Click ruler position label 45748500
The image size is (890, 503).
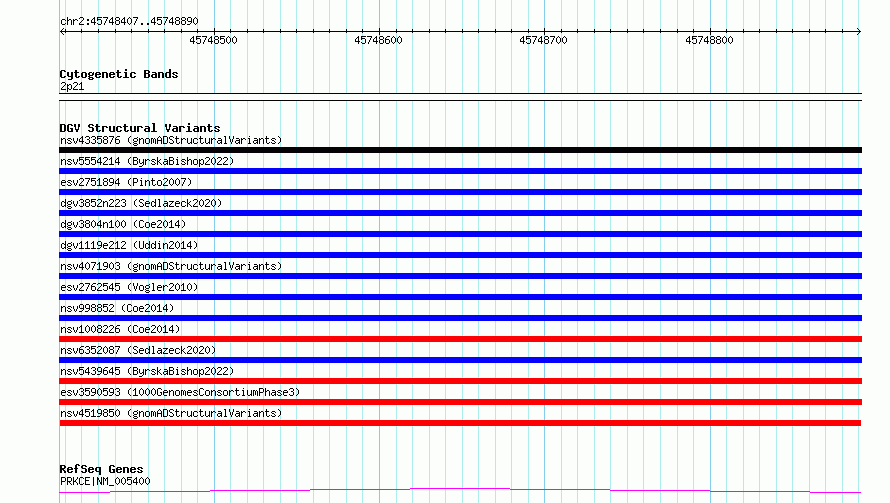click(213, 40)
